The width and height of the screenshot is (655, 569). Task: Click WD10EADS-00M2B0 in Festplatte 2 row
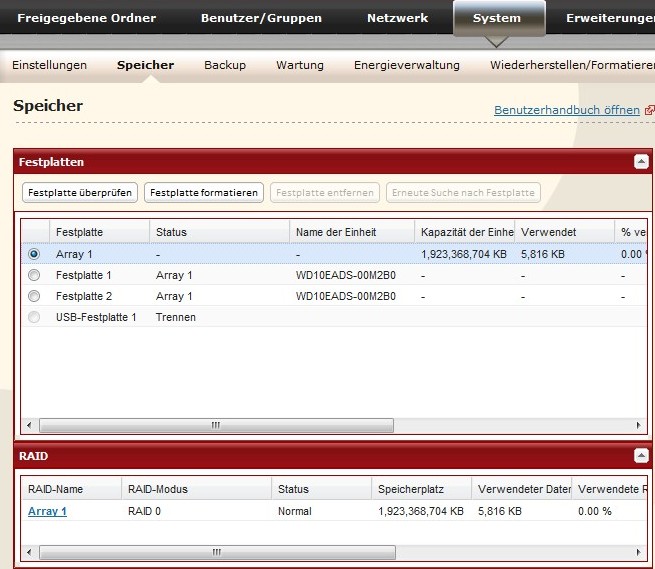pyautogui.click(x=345, y=296)
